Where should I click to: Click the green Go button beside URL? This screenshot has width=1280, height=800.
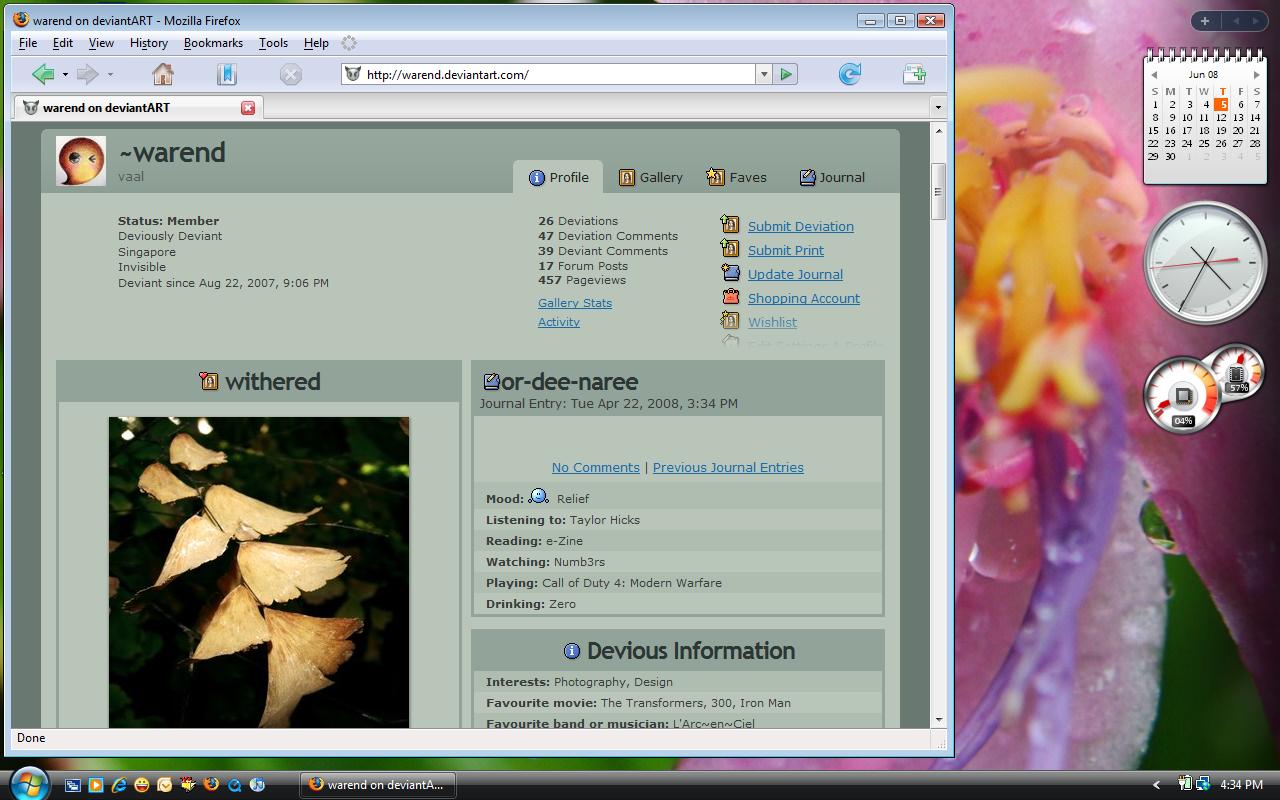[786, 74]
